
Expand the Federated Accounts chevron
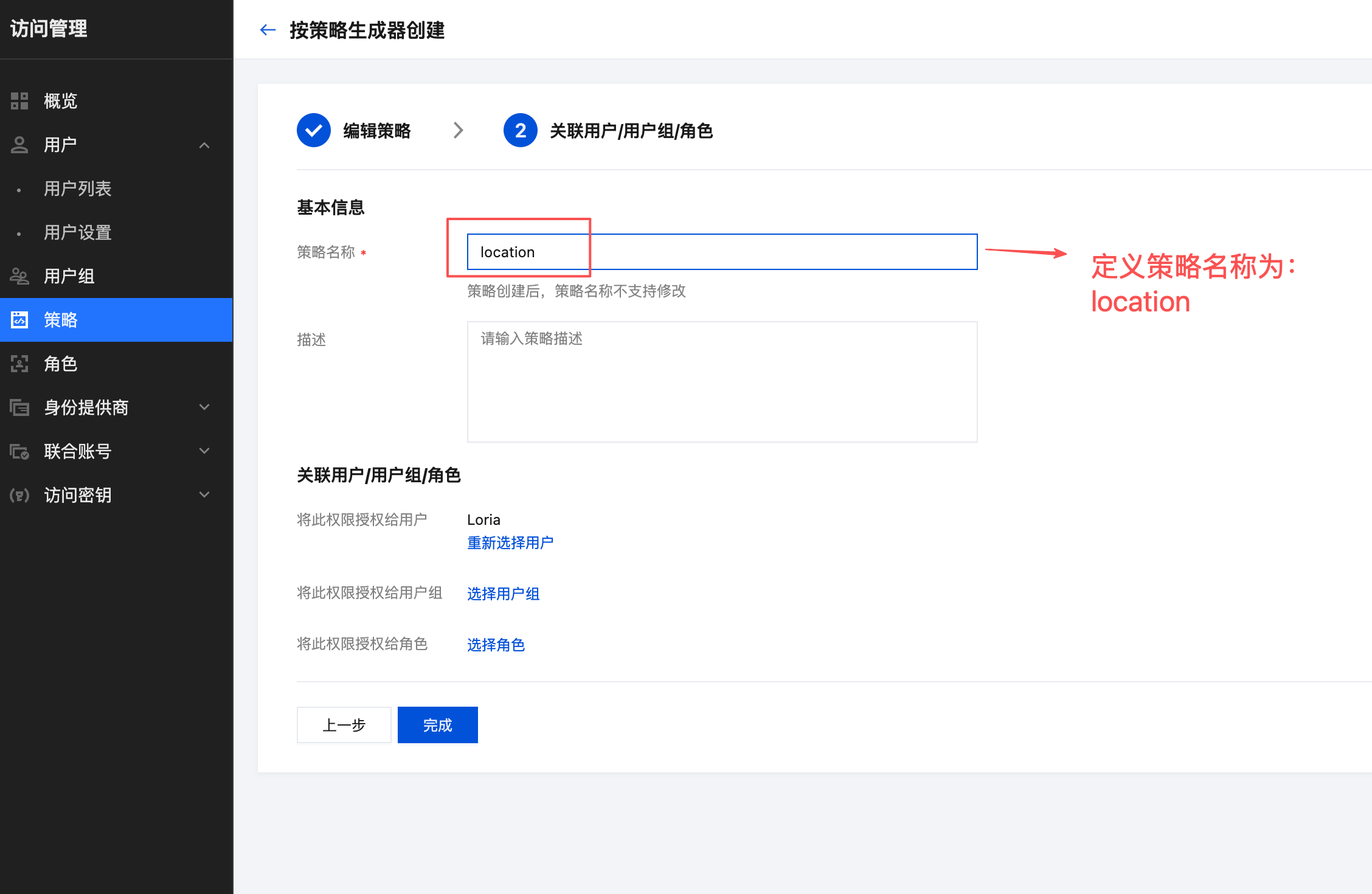tap(204, 451)
